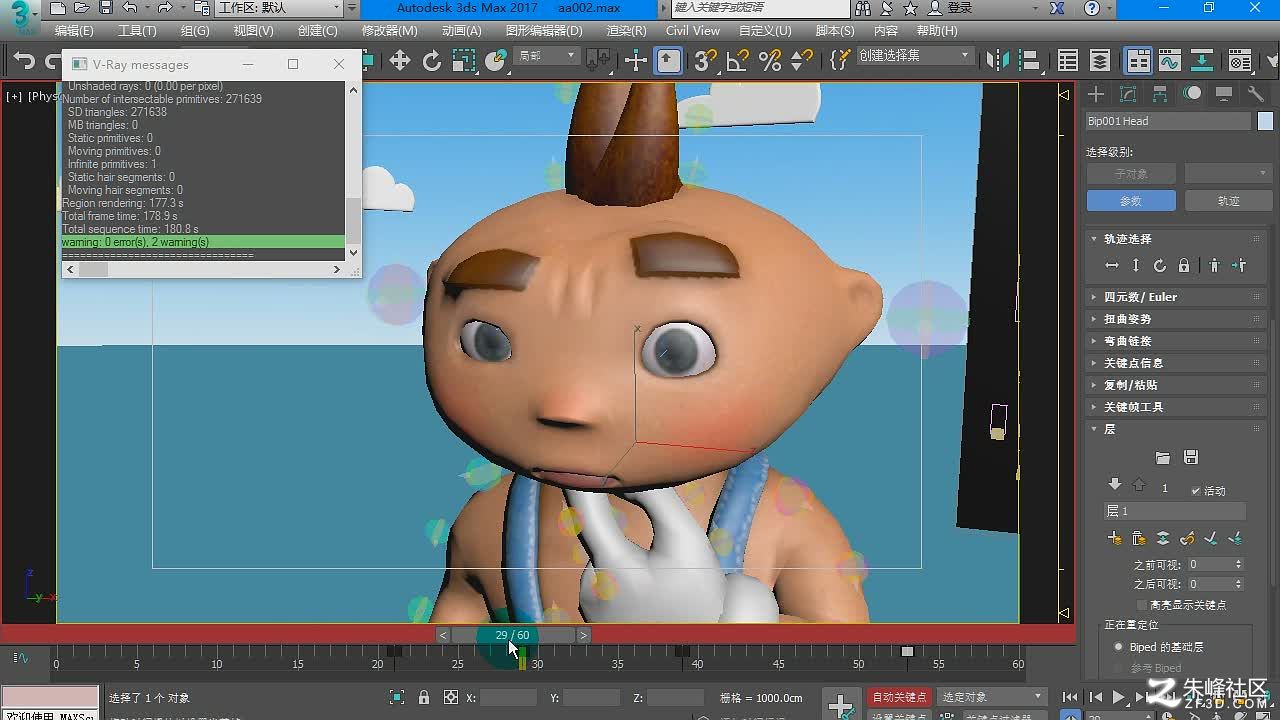
Task: Open the Material Editor icon
Action: point(1240,61)
